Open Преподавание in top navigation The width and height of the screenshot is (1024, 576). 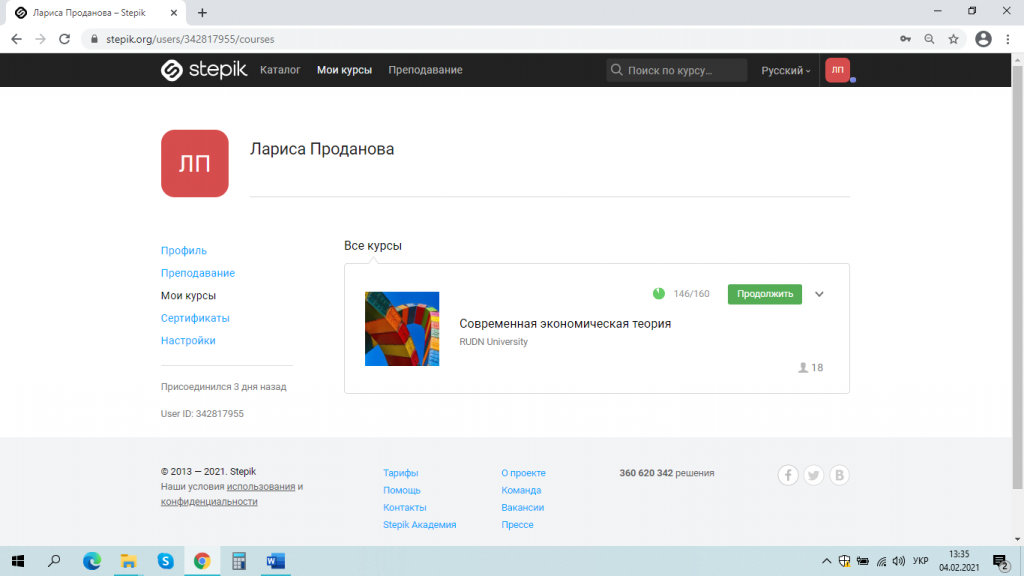pyautogui.click(x=425, y=70)
